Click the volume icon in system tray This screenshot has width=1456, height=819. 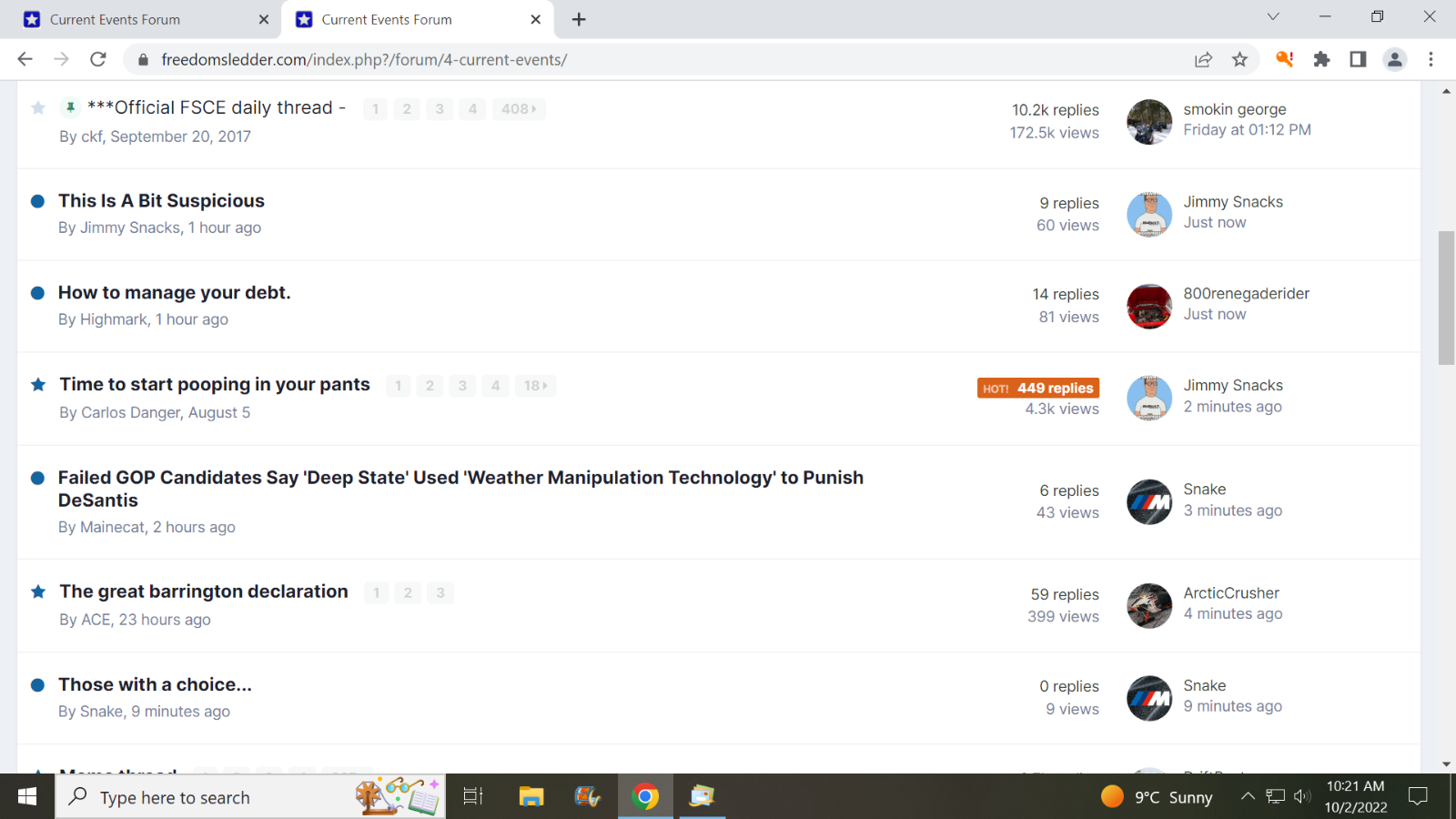click(x=1302, y=797)
